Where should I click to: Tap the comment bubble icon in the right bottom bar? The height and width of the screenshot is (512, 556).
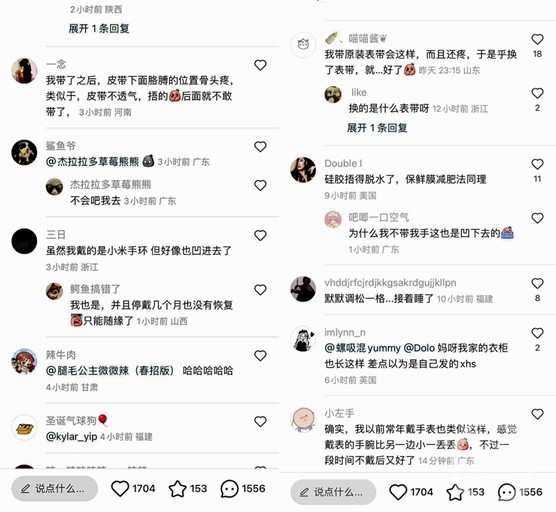(507, 492)
